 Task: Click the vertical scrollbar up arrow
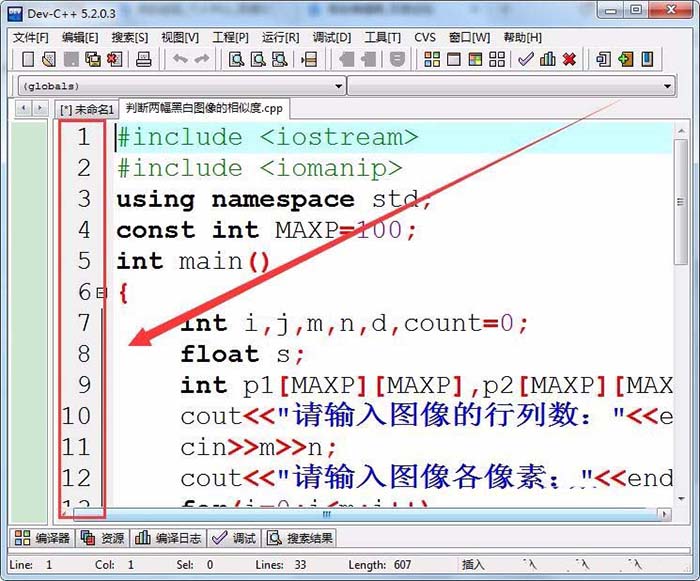click(x=681, y=131)
